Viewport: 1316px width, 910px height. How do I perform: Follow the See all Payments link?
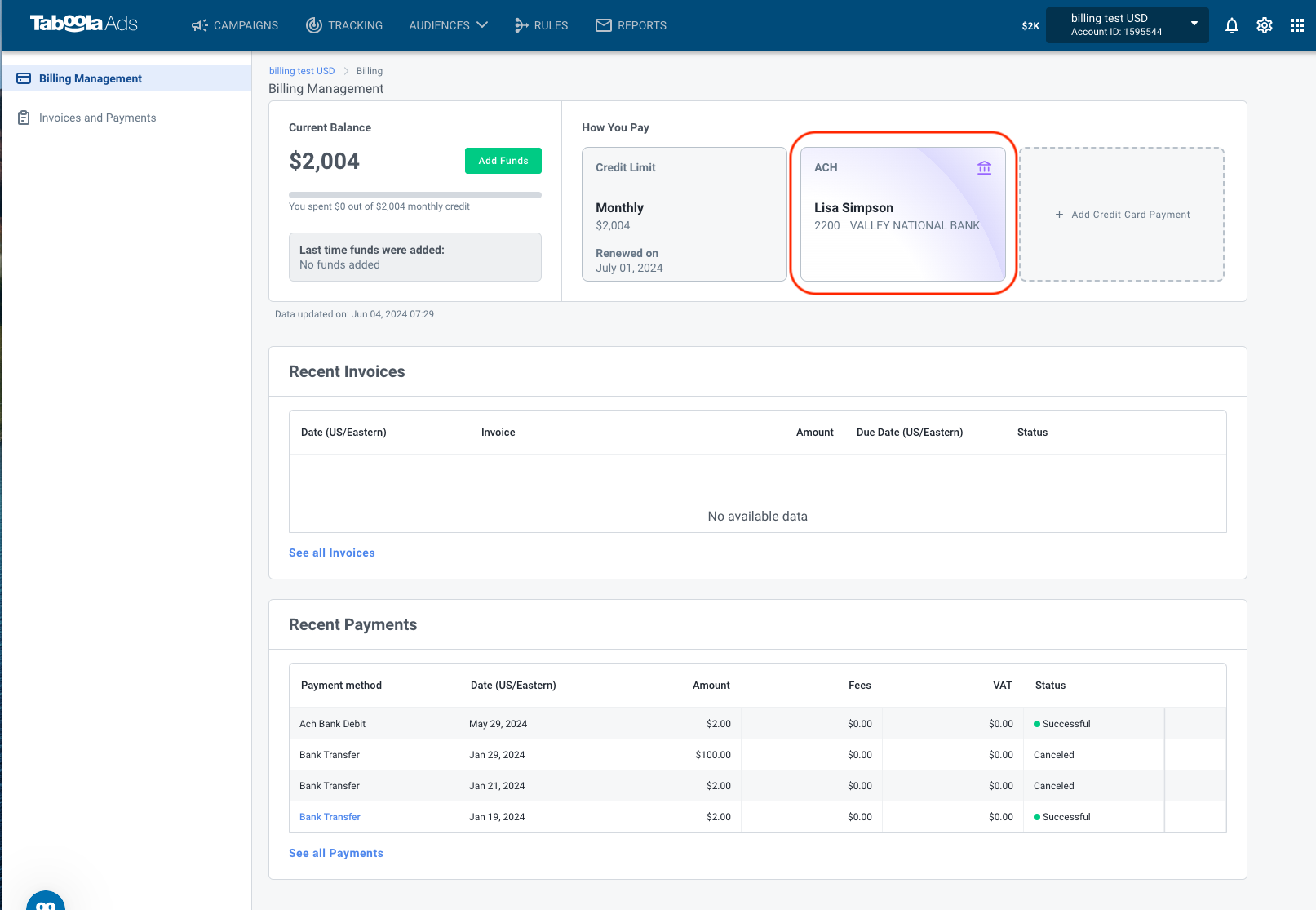click(x=336, y=853)
